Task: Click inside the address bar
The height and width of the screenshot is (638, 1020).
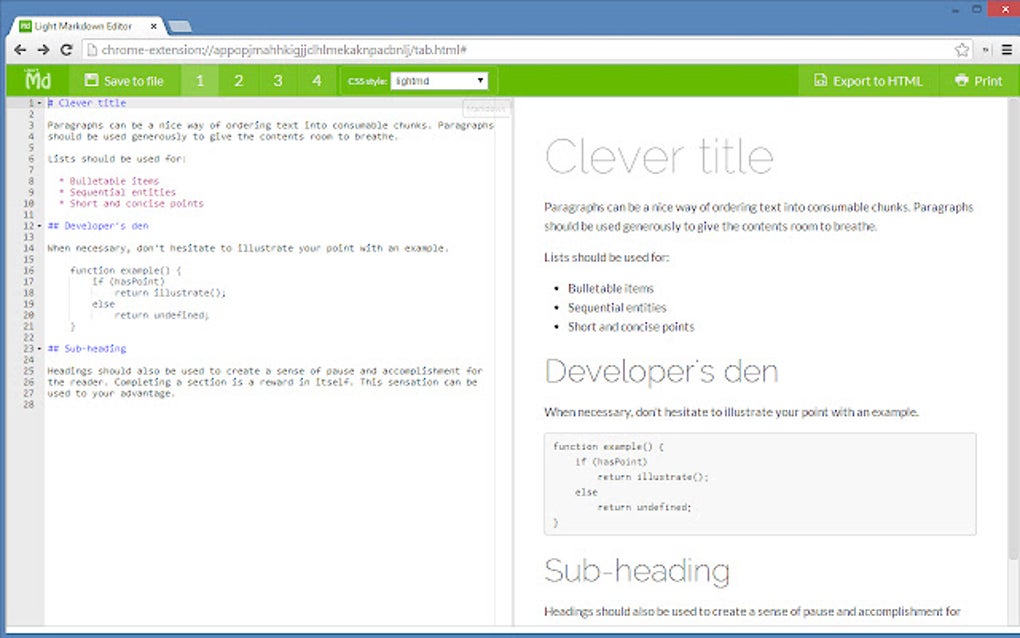Action: point(400,48)
